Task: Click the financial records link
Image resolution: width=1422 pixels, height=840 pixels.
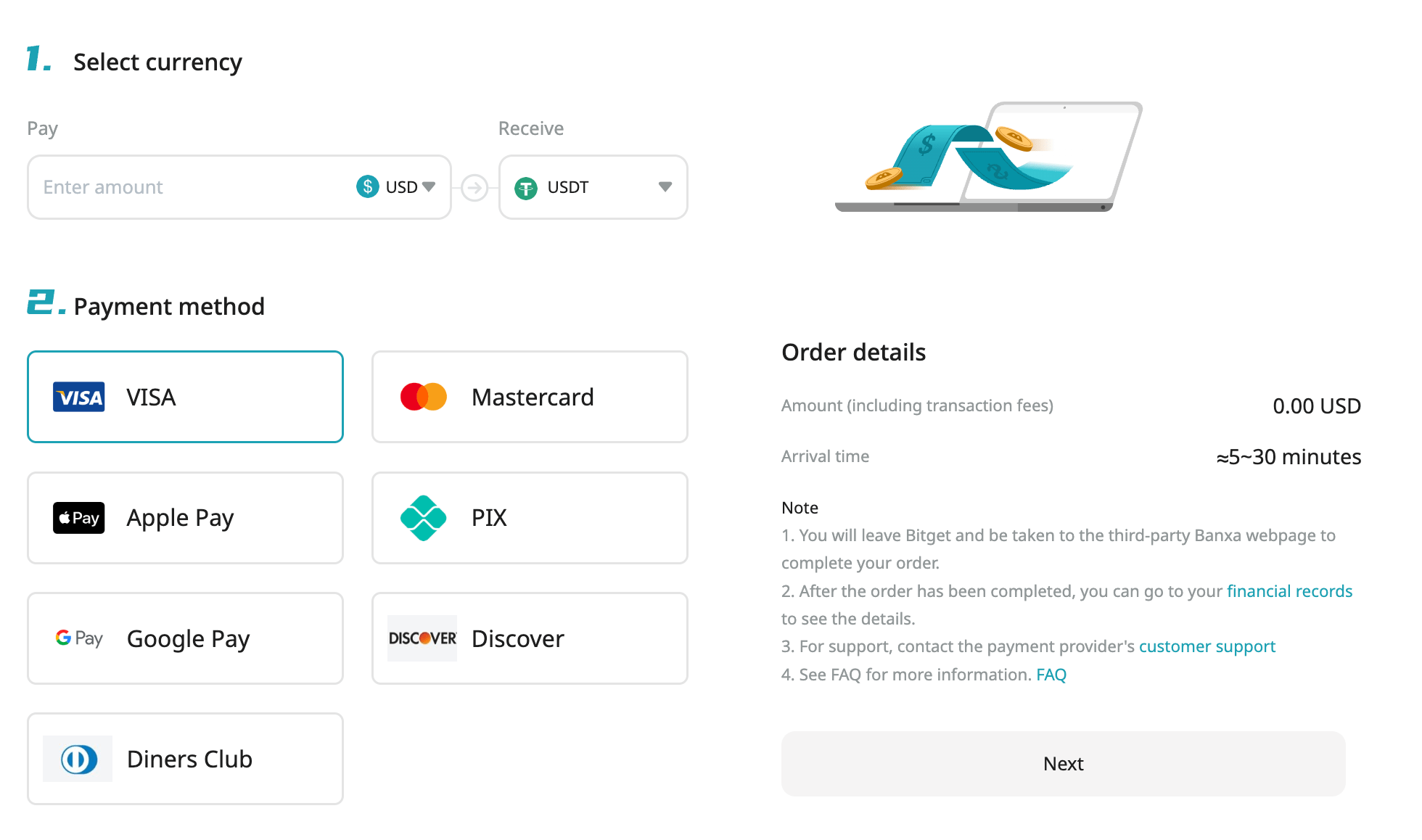Action: (1290, 590)
